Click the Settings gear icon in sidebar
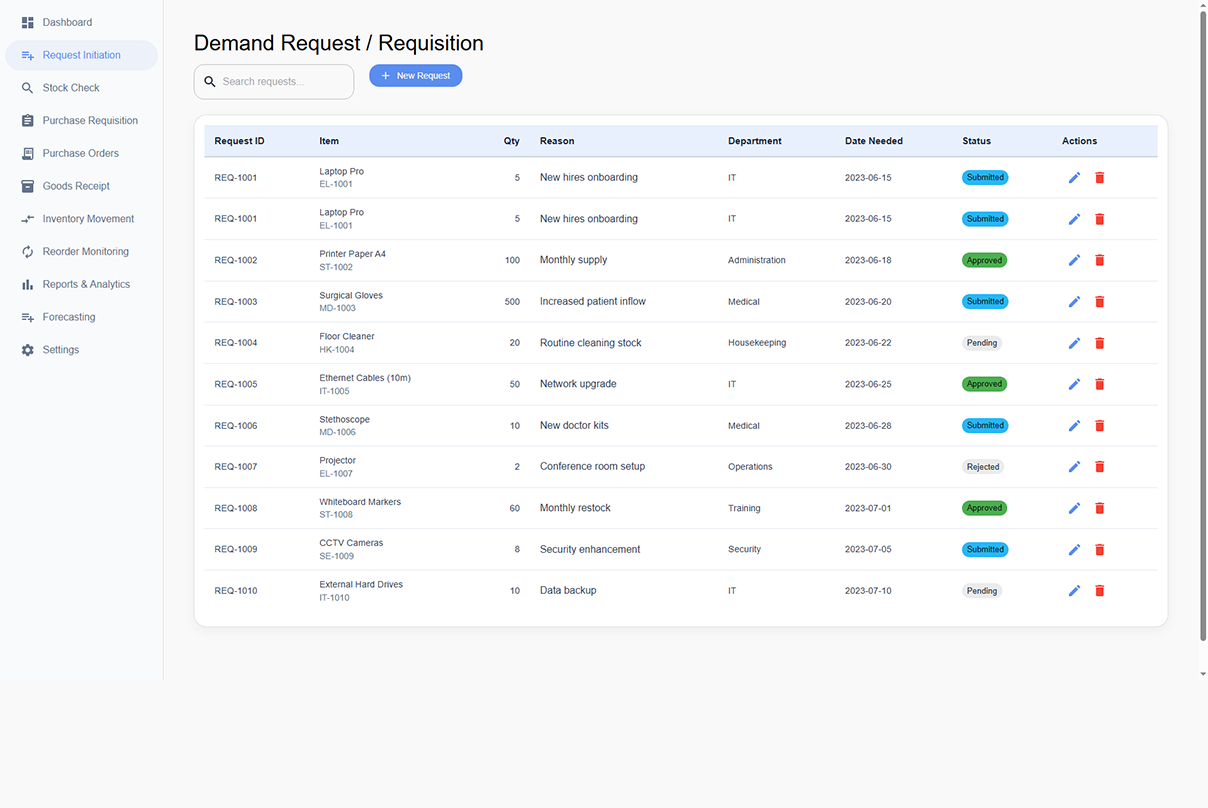1208x808 pixels. click(28, 350)
